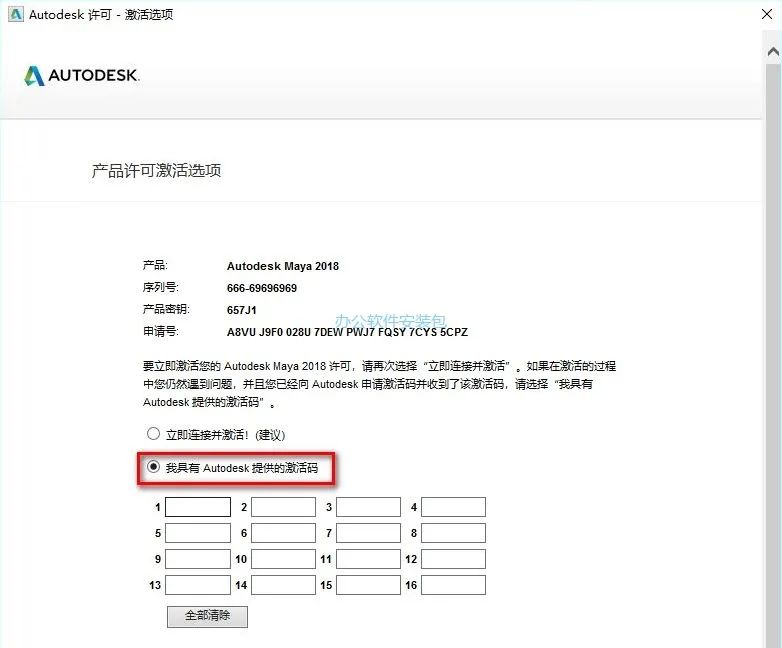
Task: Focus activation code field 6
Action: (x=283, y=533)
